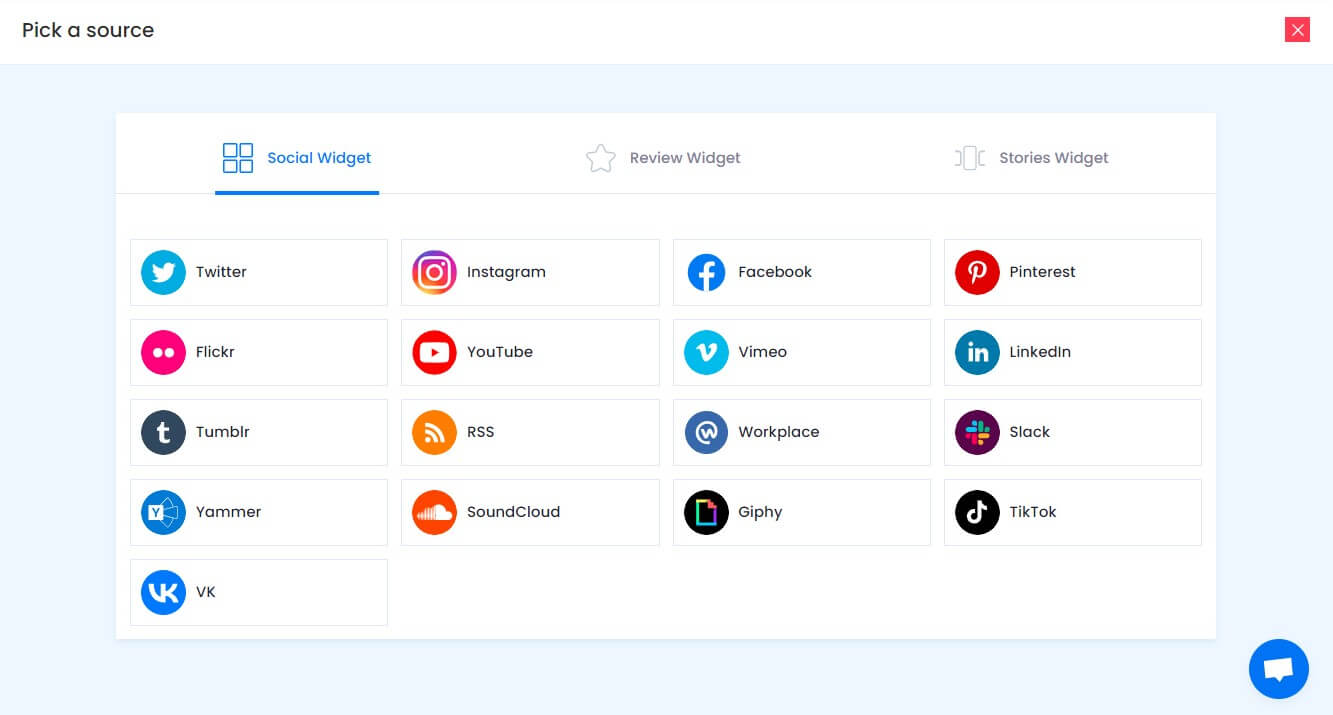Choose the SoundCloud cloud icon
1333x715 pixels.
point(434,512)
